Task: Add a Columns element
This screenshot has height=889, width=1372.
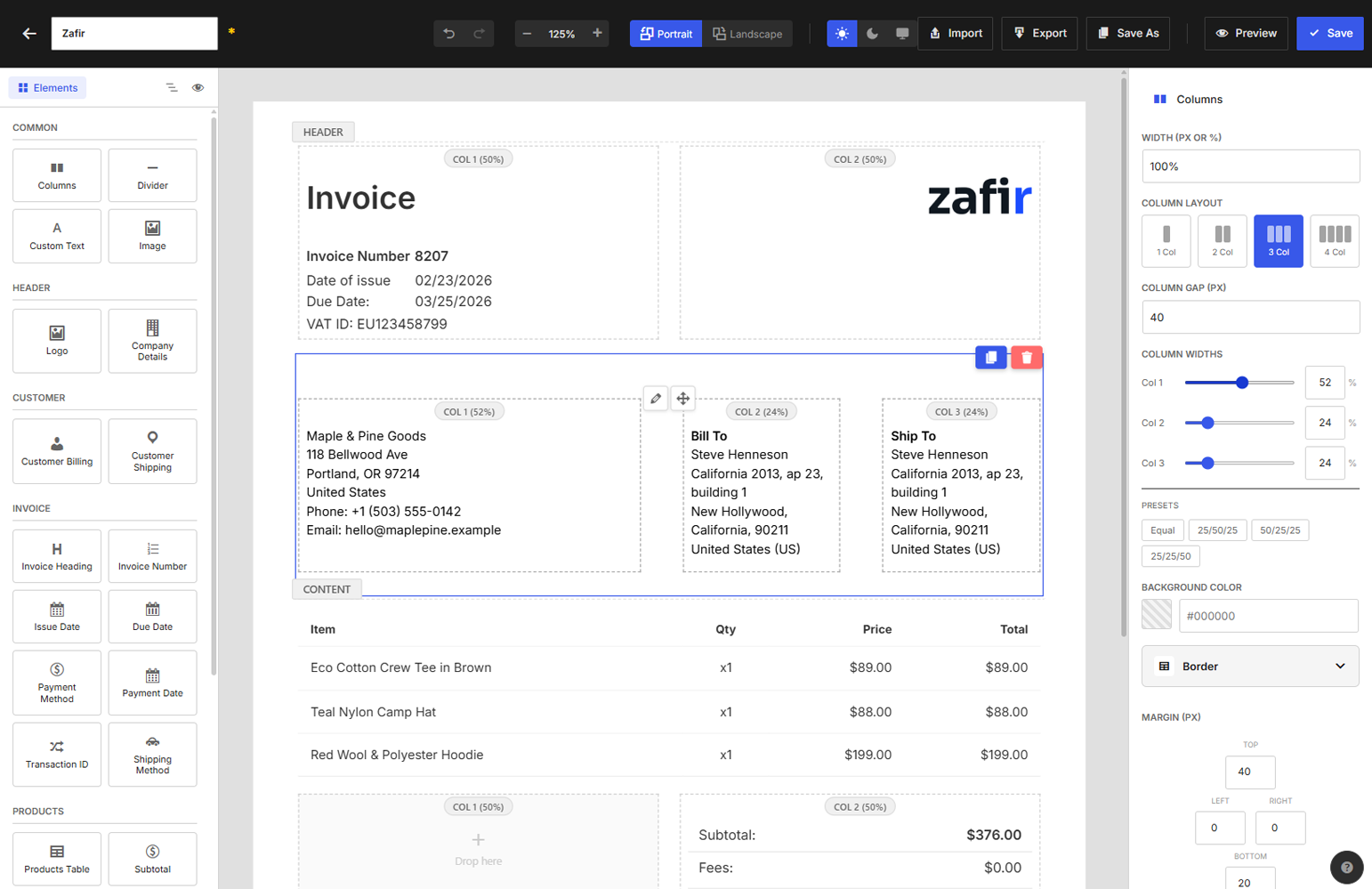Action: (x=57, y=175)
